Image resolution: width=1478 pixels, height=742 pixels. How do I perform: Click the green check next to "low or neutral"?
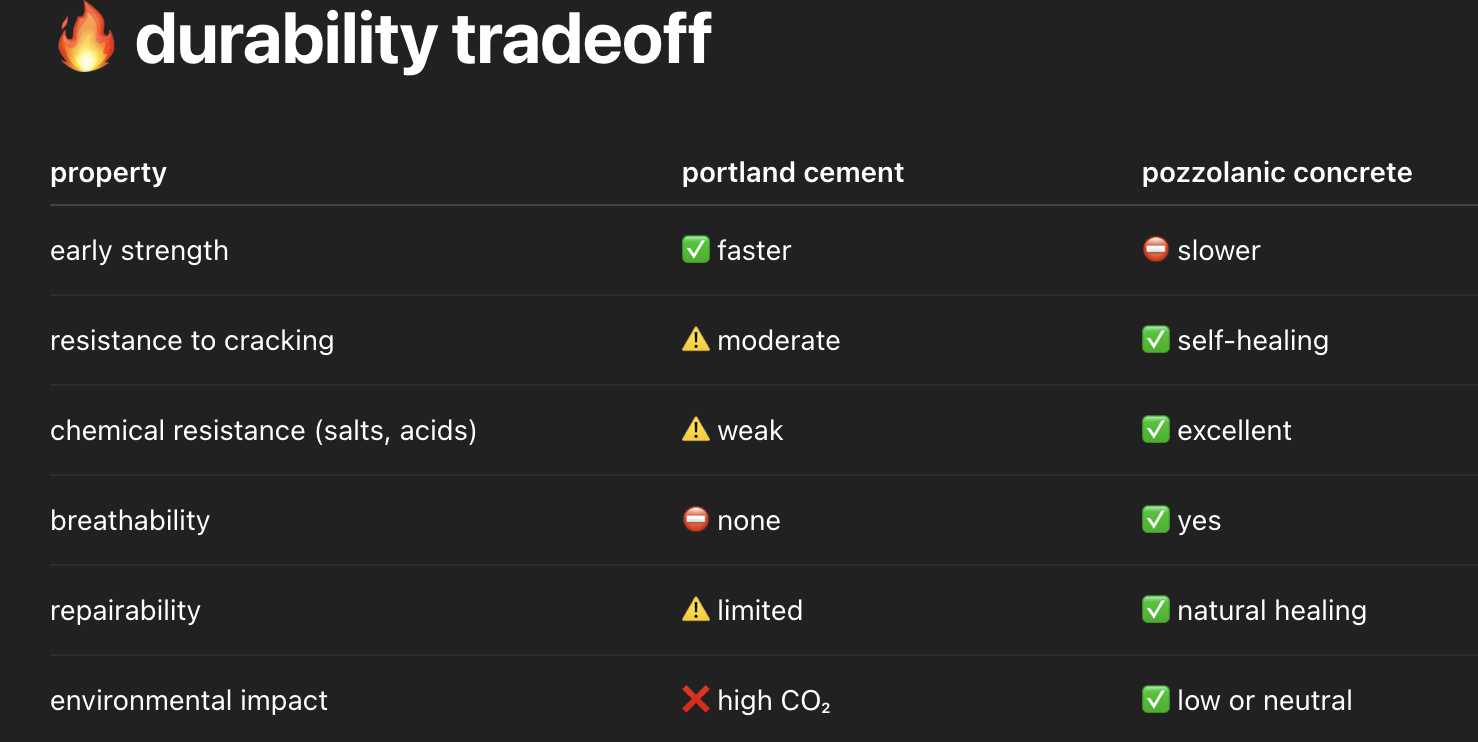tap(1155, 700)
